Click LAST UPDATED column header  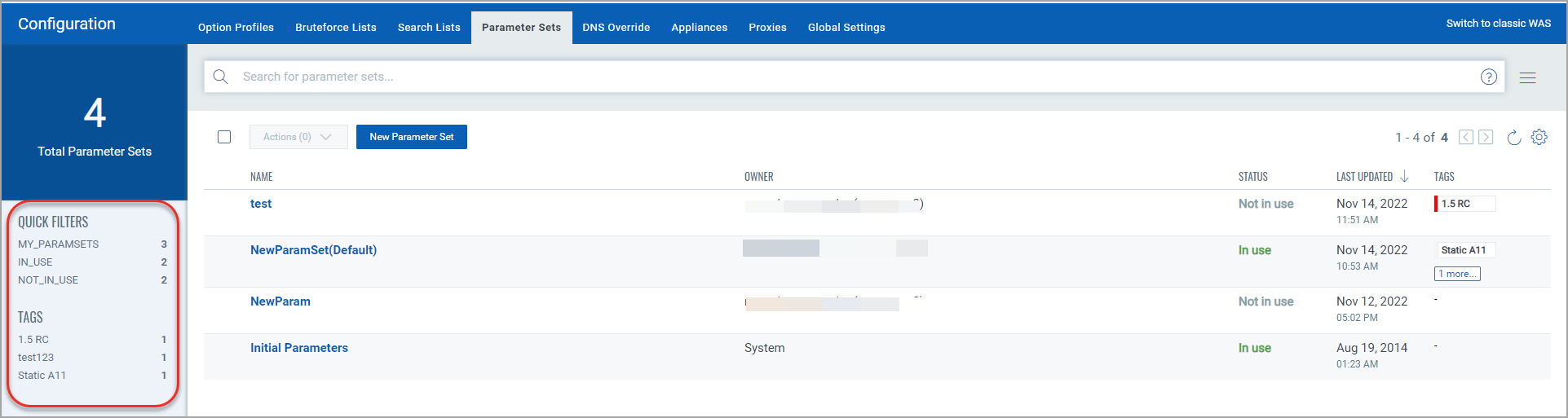1364,177
